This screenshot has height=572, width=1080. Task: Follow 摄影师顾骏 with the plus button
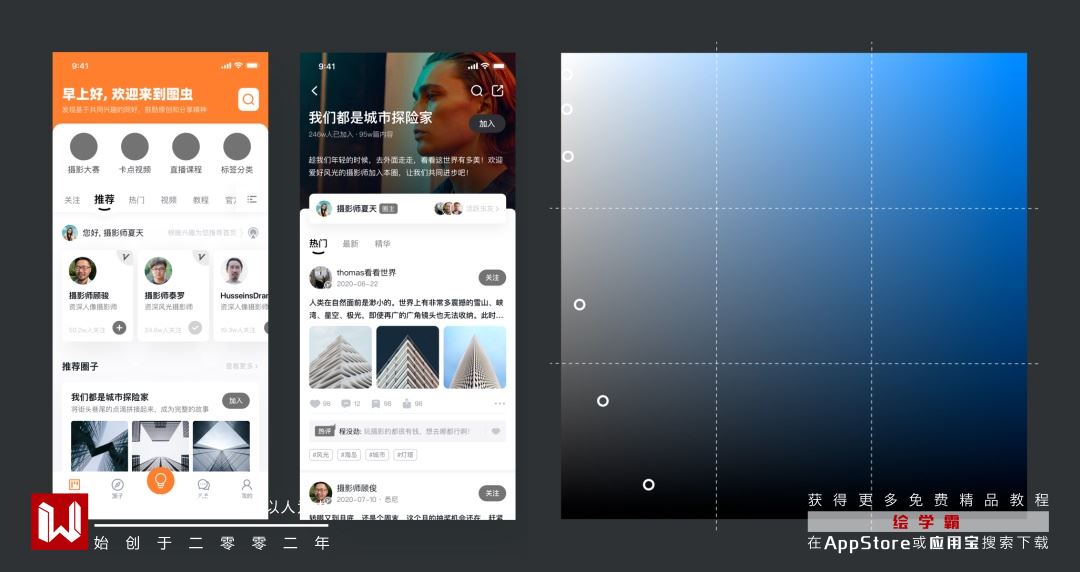(120, 328)
